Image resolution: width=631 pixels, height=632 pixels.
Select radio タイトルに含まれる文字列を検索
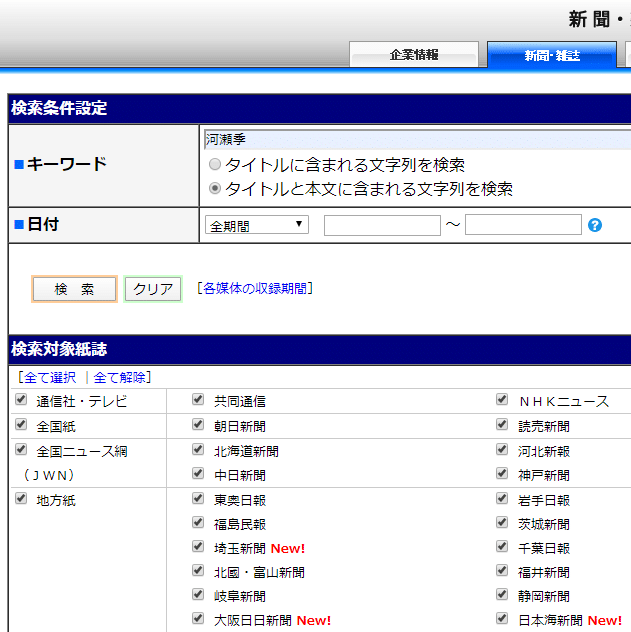215,164
